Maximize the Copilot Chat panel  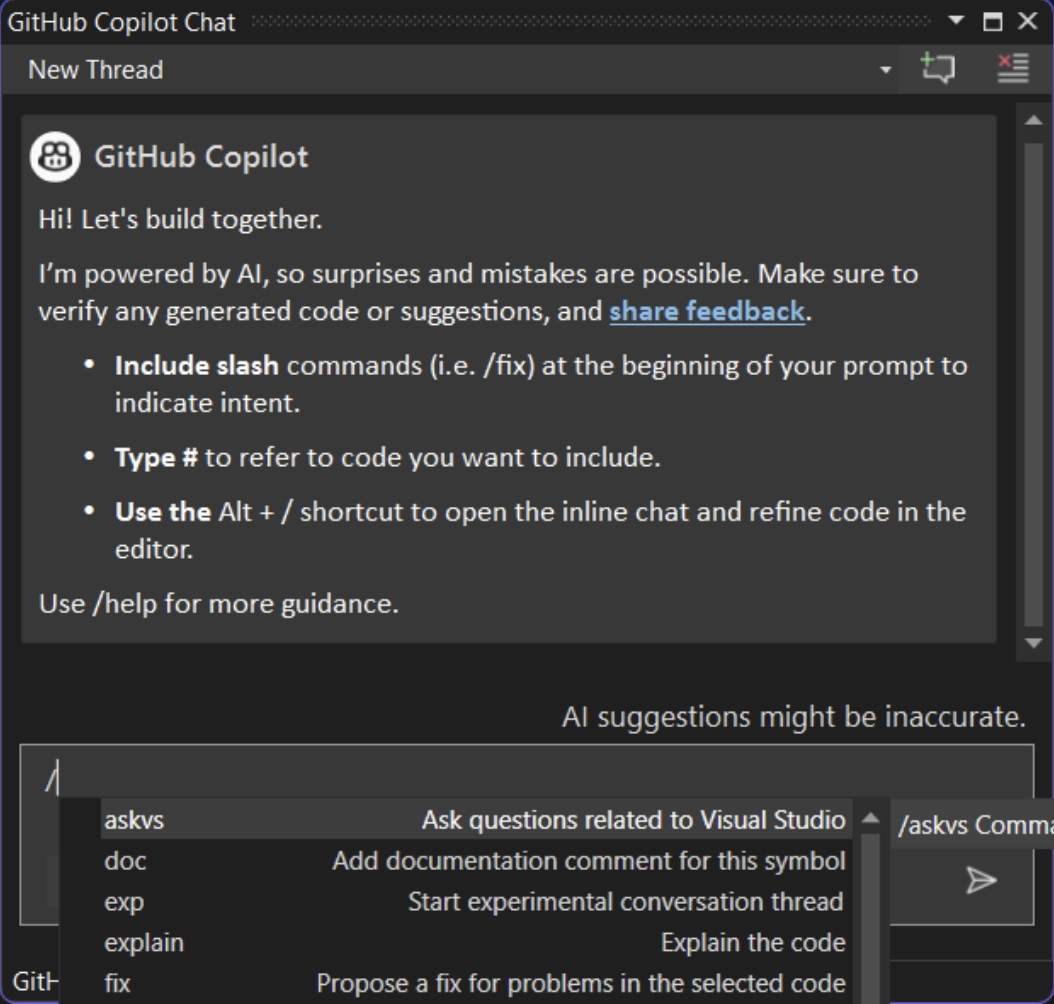(993, 21)
